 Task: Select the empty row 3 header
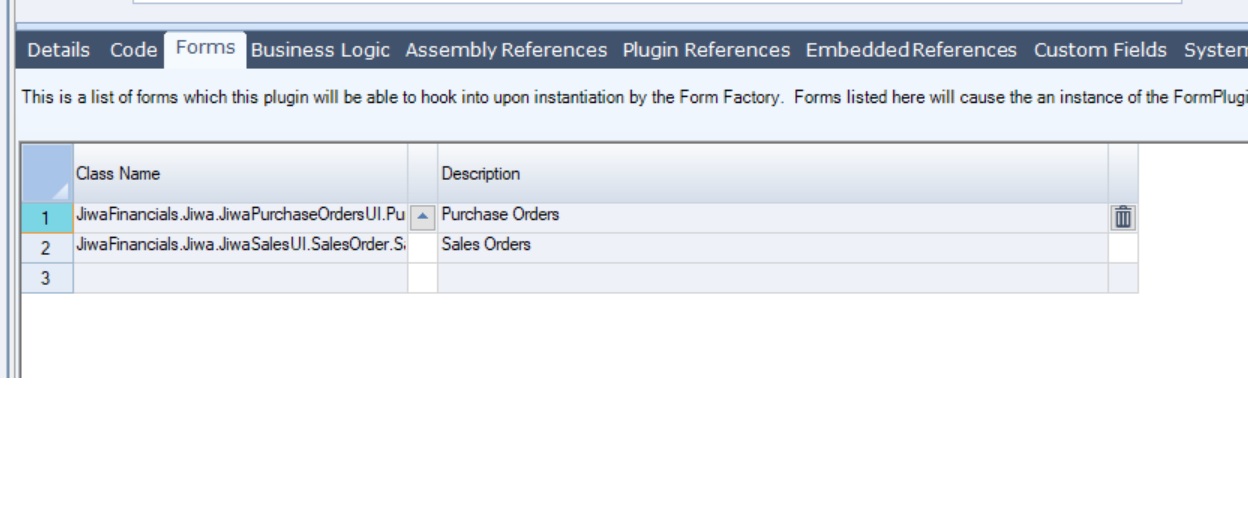(47, 277)
